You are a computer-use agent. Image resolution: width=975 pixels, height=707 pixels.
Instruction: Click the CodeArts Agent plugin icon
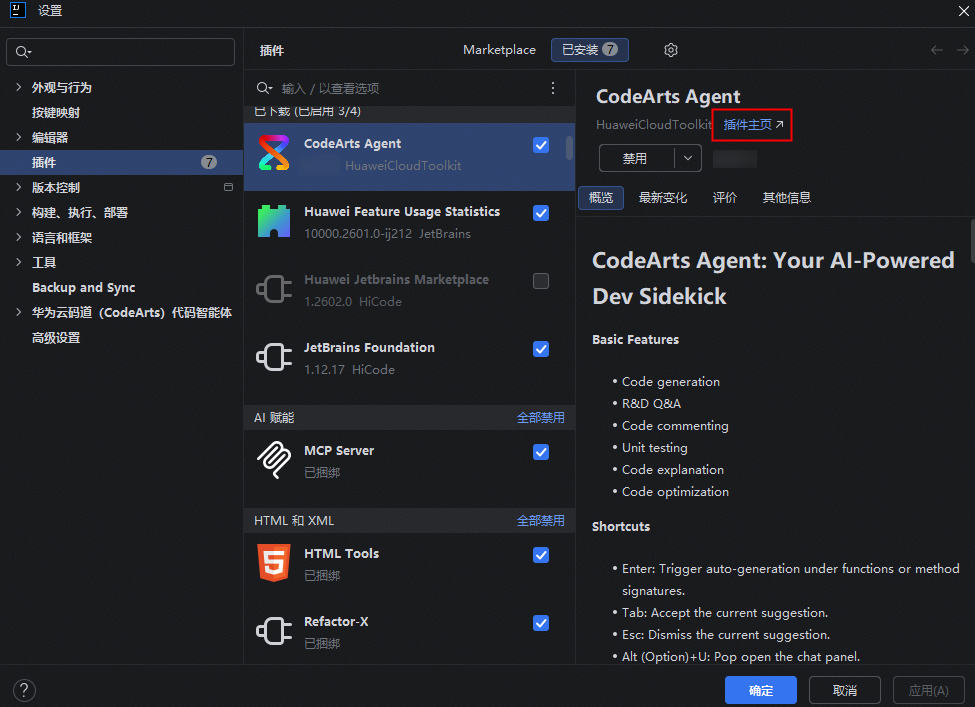(274, 153)
